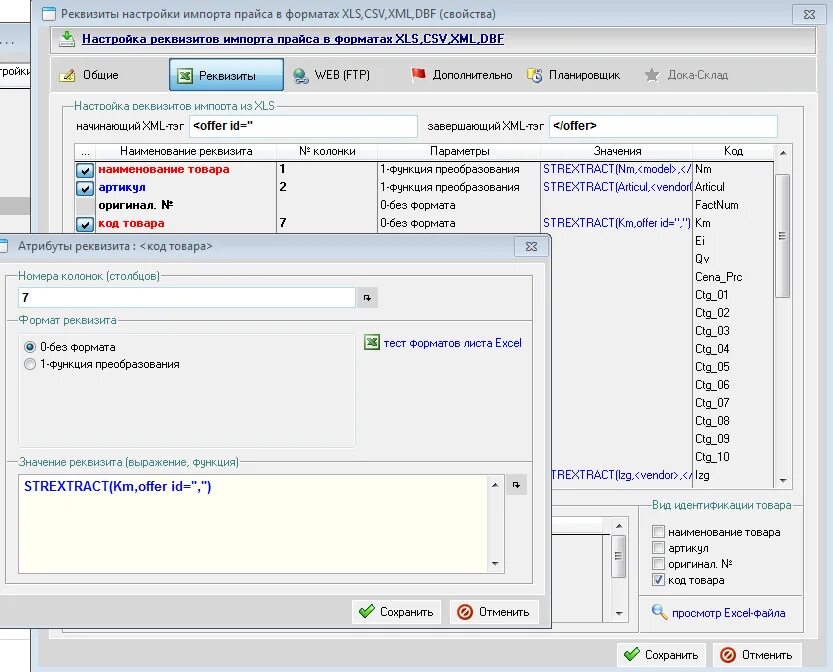Open the Планировщик tab
833x672 pixels.
point(574,75)
